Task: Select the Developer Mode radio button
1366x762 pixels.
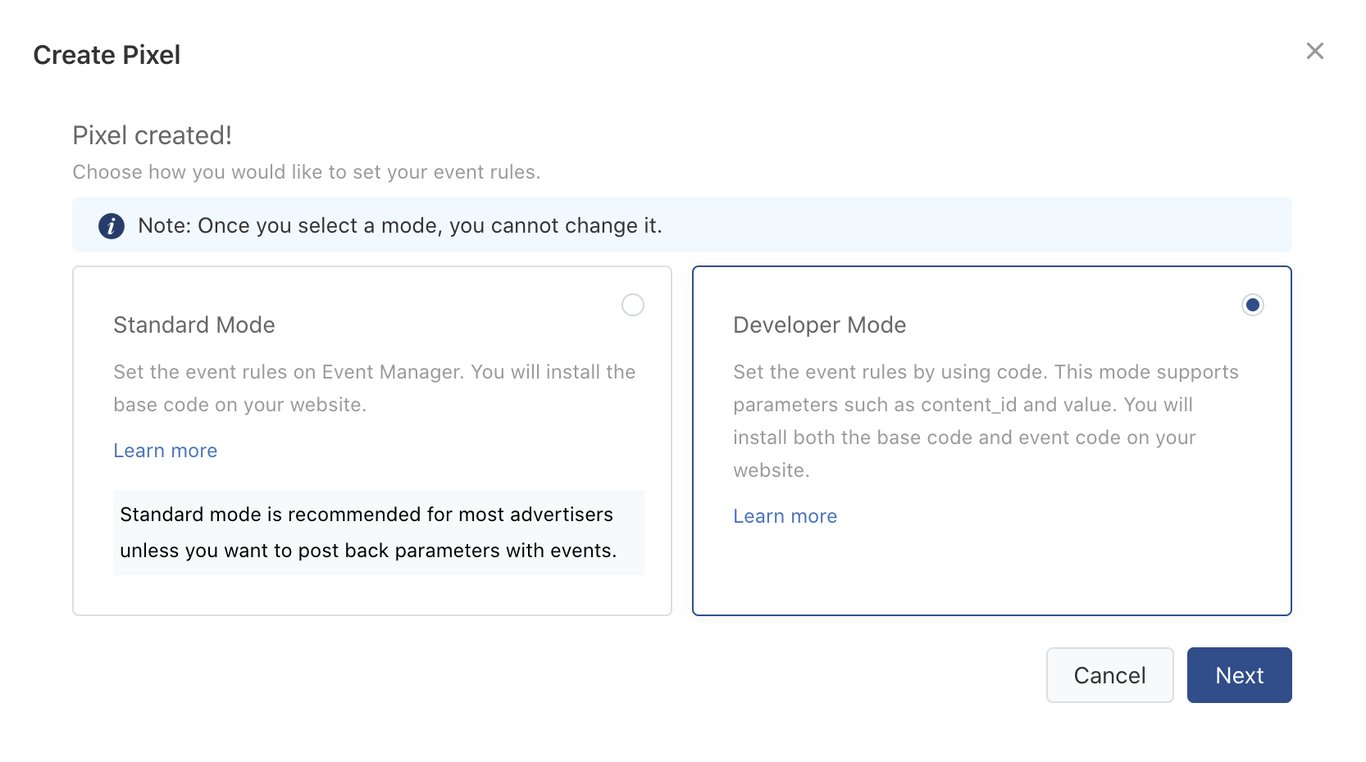Action: coord(1252,305)
